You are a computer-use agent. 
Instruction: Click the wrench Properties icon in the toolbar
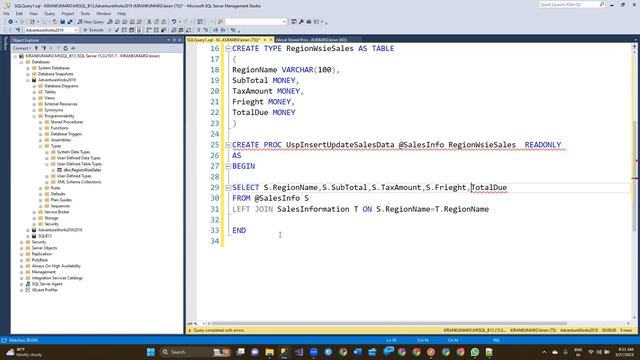click(x=301, y=22)
